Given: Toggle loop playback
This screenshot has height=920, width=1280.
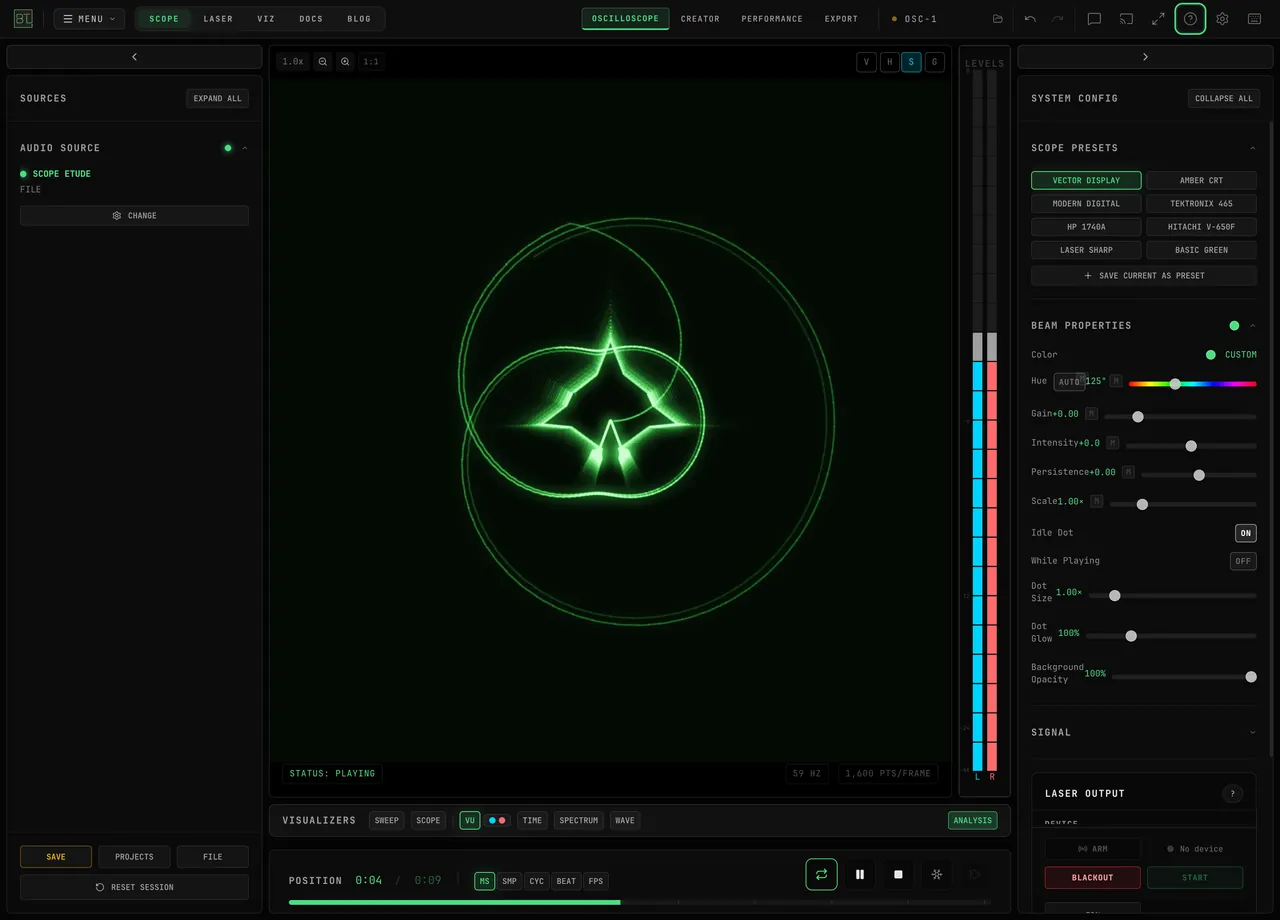Looking at the screenshot, I should tap(821, 874).
